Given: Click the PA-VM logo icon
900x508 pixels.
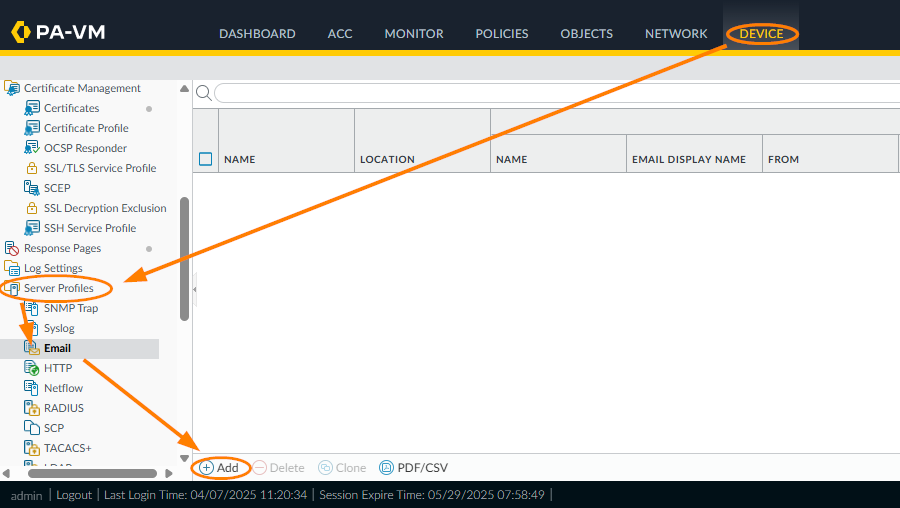Looking at the screenshot, I should pyautogui.click(x=21, y=32).
